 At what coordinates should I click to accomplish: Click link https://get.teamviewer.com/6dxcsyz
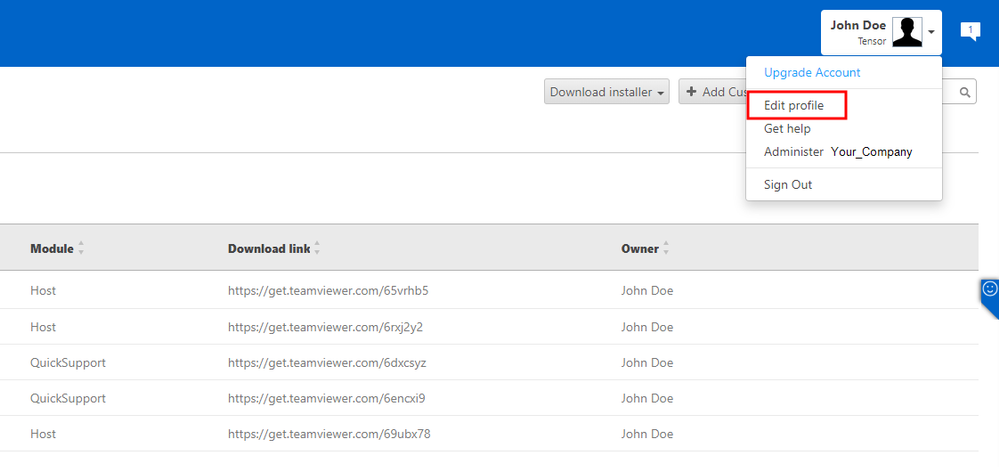click(x=327, y=363)
